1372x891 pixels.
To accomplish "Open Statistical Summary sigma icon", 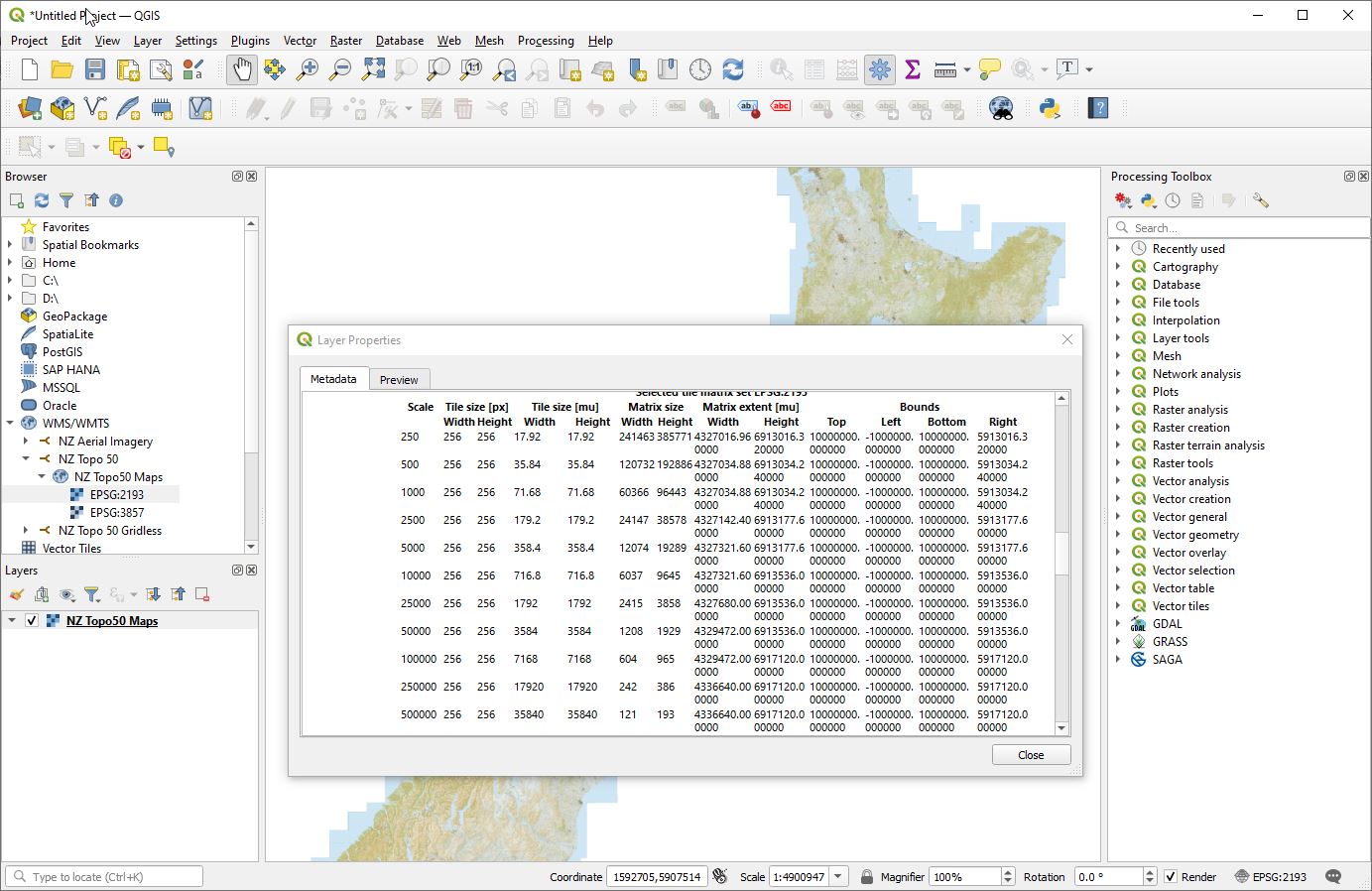I will tap(913, 69).
